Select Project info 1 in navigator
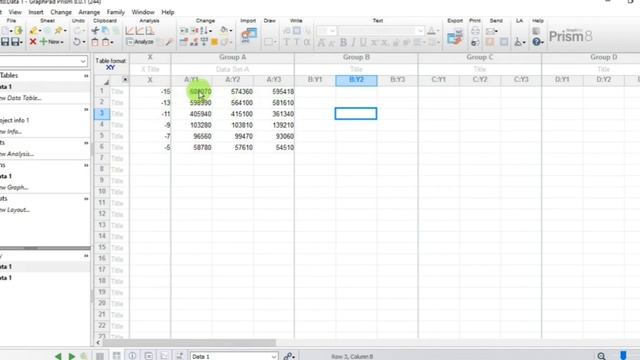This screenshot has width=640, height=360. point(15,120)
